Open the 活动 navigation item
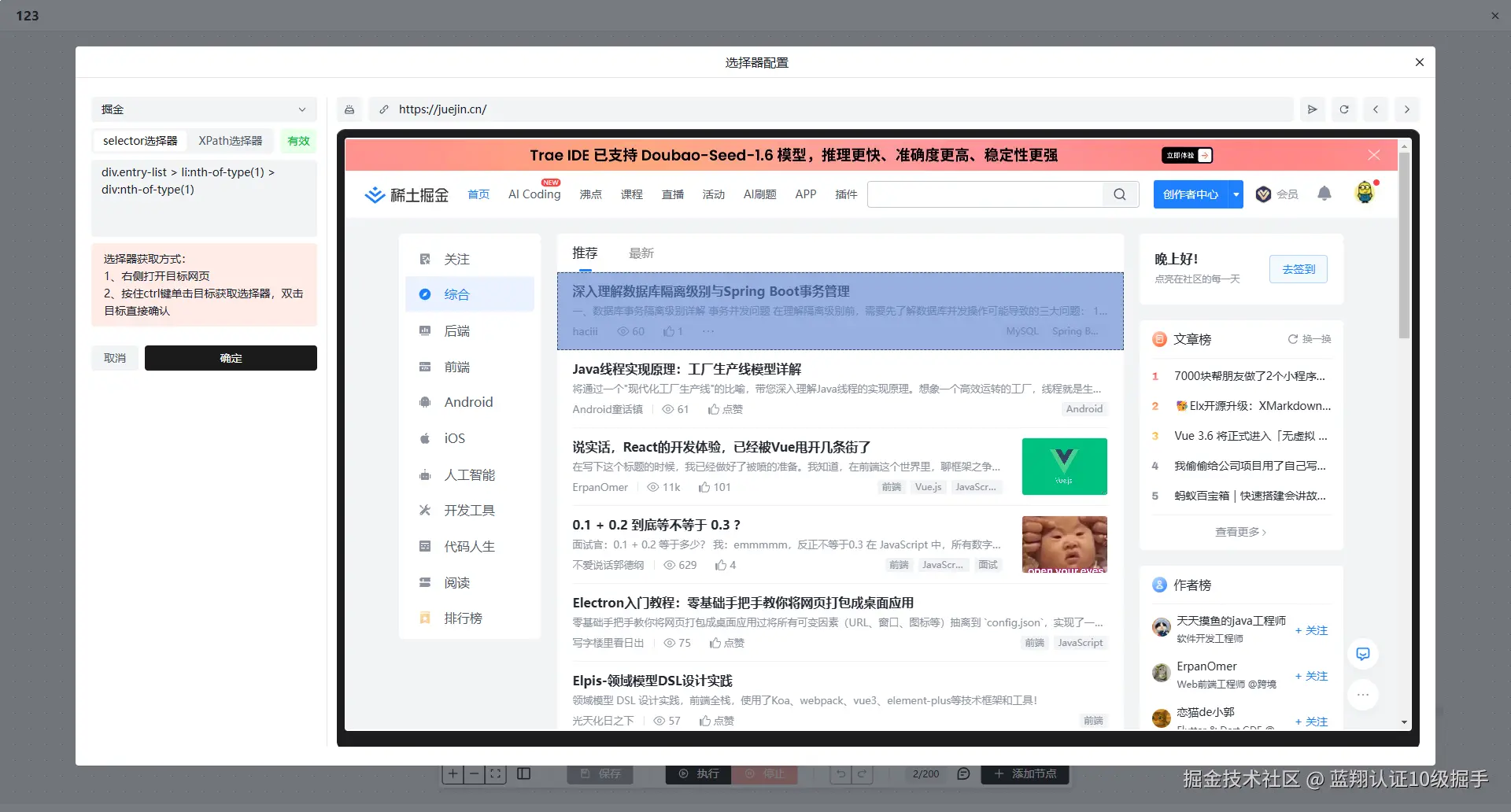This screenshot has height=812, width=1511. 714,194
